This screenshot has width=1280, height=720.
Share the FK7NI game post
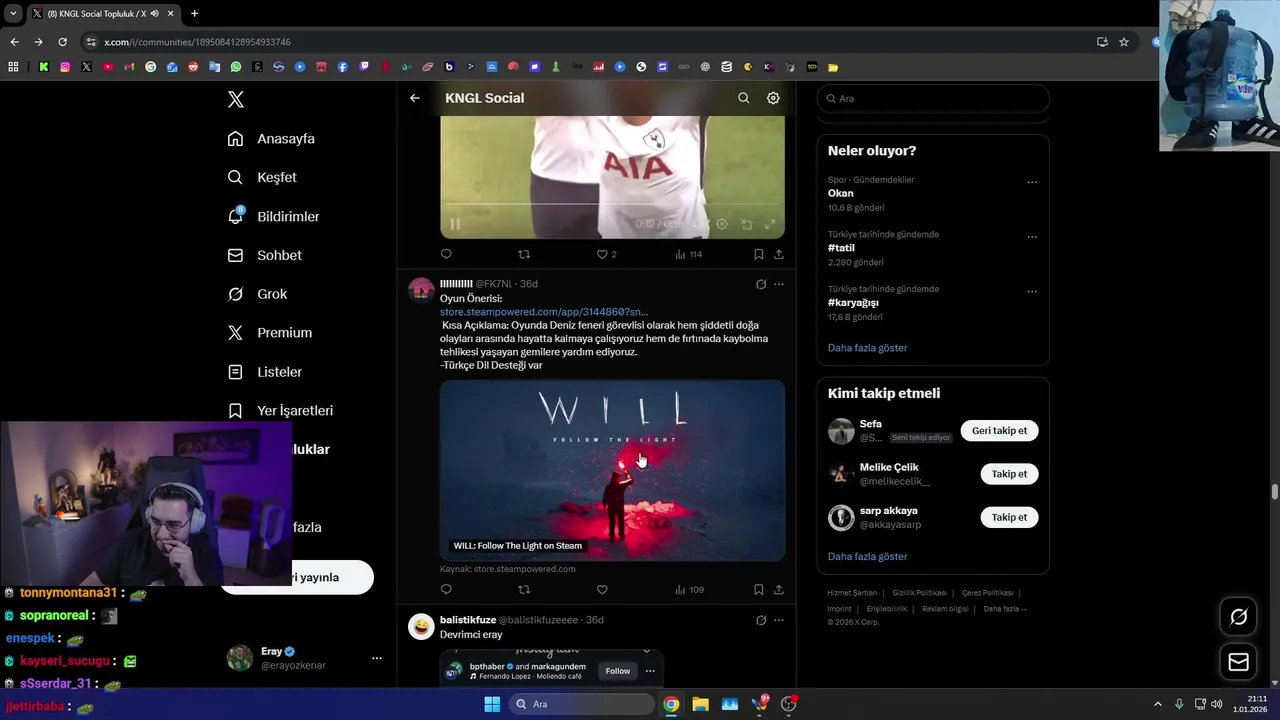pyautogui.click(x=778, y=589)
